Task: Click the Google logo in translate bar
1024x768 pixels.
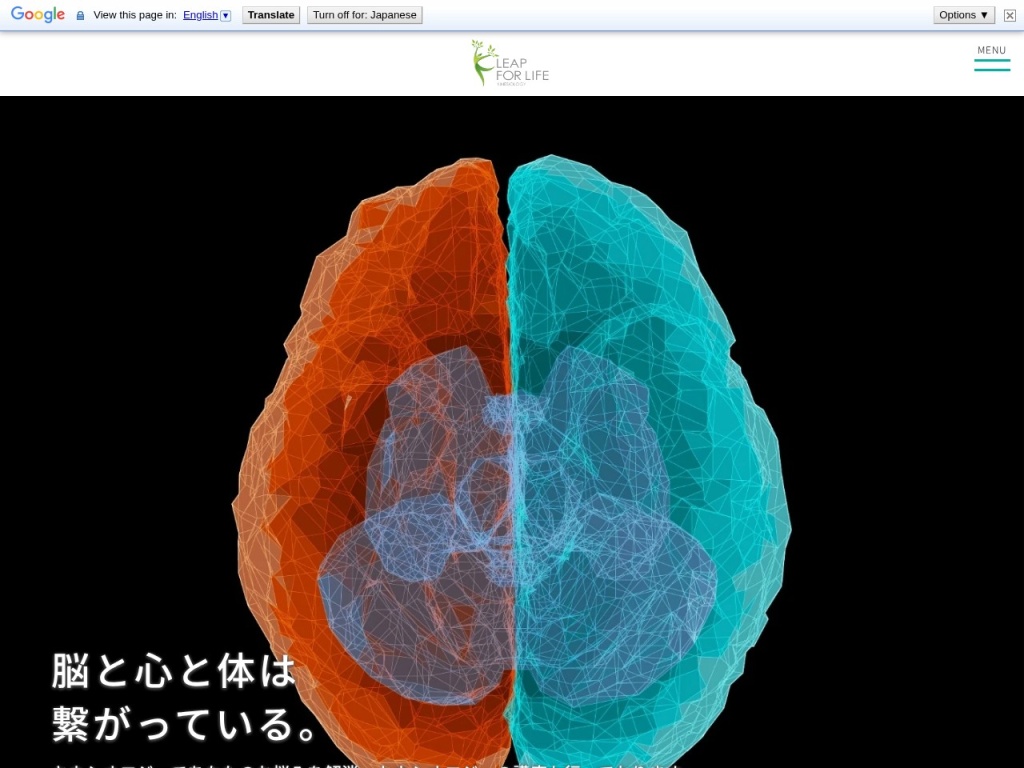Action: [38, 15]
